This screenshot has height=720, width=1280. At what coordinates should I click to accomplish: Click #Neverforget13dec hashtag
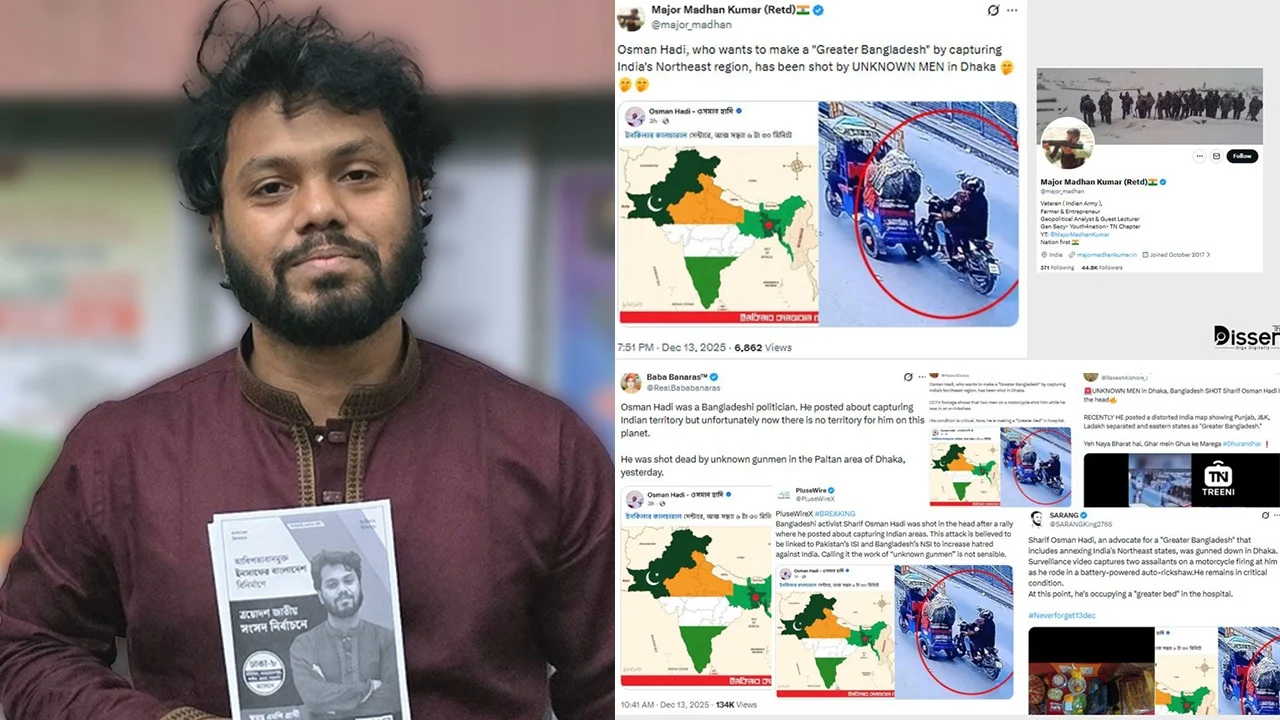point(1062,615)
